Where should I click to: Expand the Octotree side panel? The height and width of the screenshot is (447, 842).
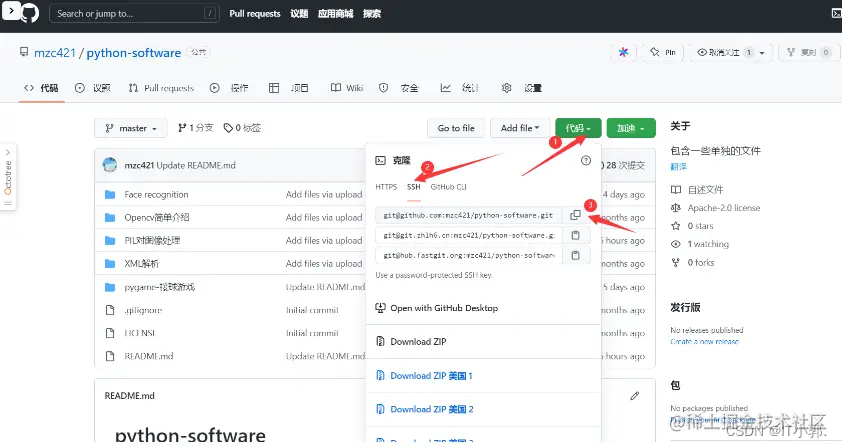tap(8, 177)
